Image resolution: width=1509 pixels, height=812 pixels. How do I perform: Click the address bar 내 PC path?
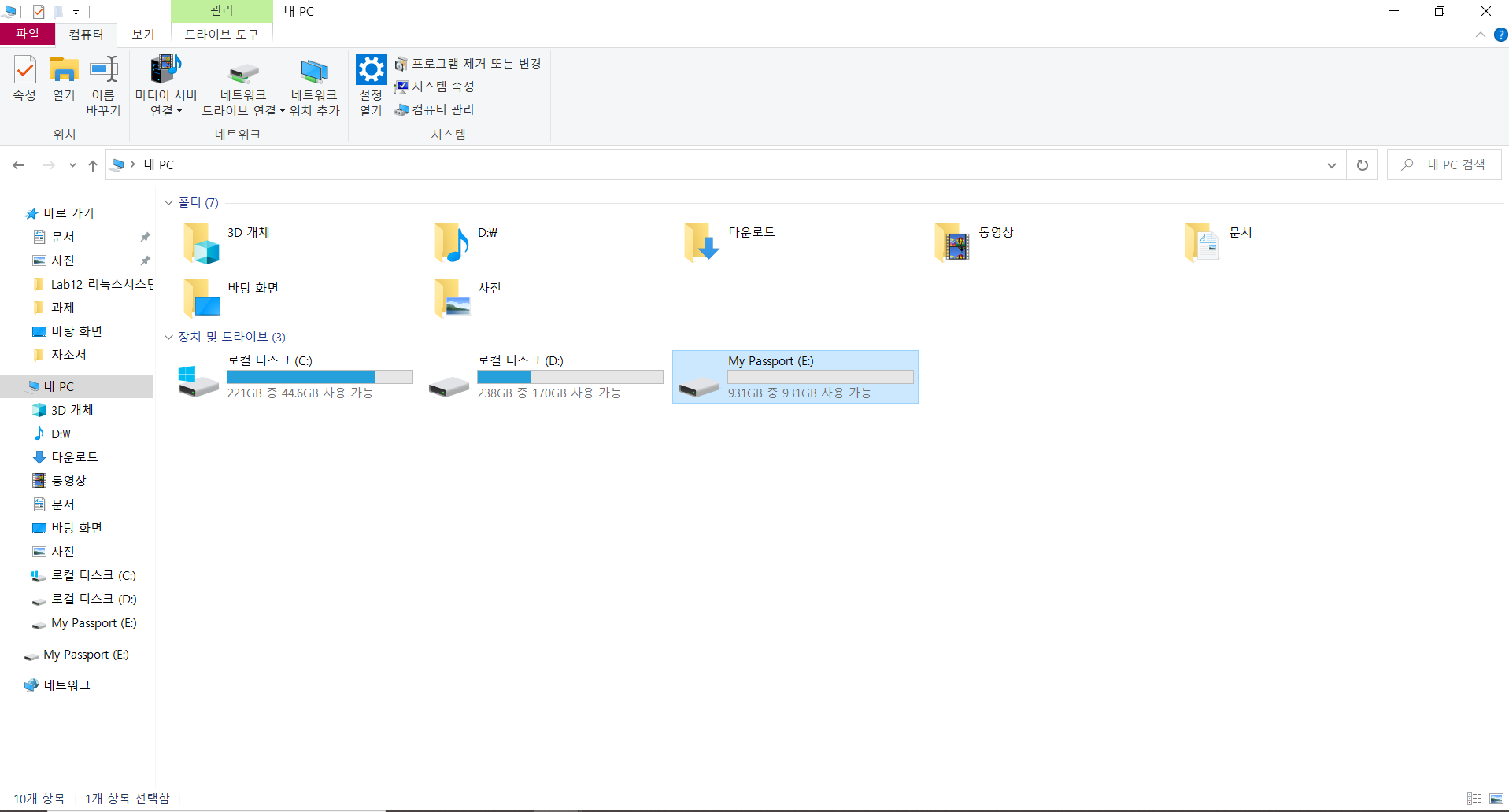(159, 164)
